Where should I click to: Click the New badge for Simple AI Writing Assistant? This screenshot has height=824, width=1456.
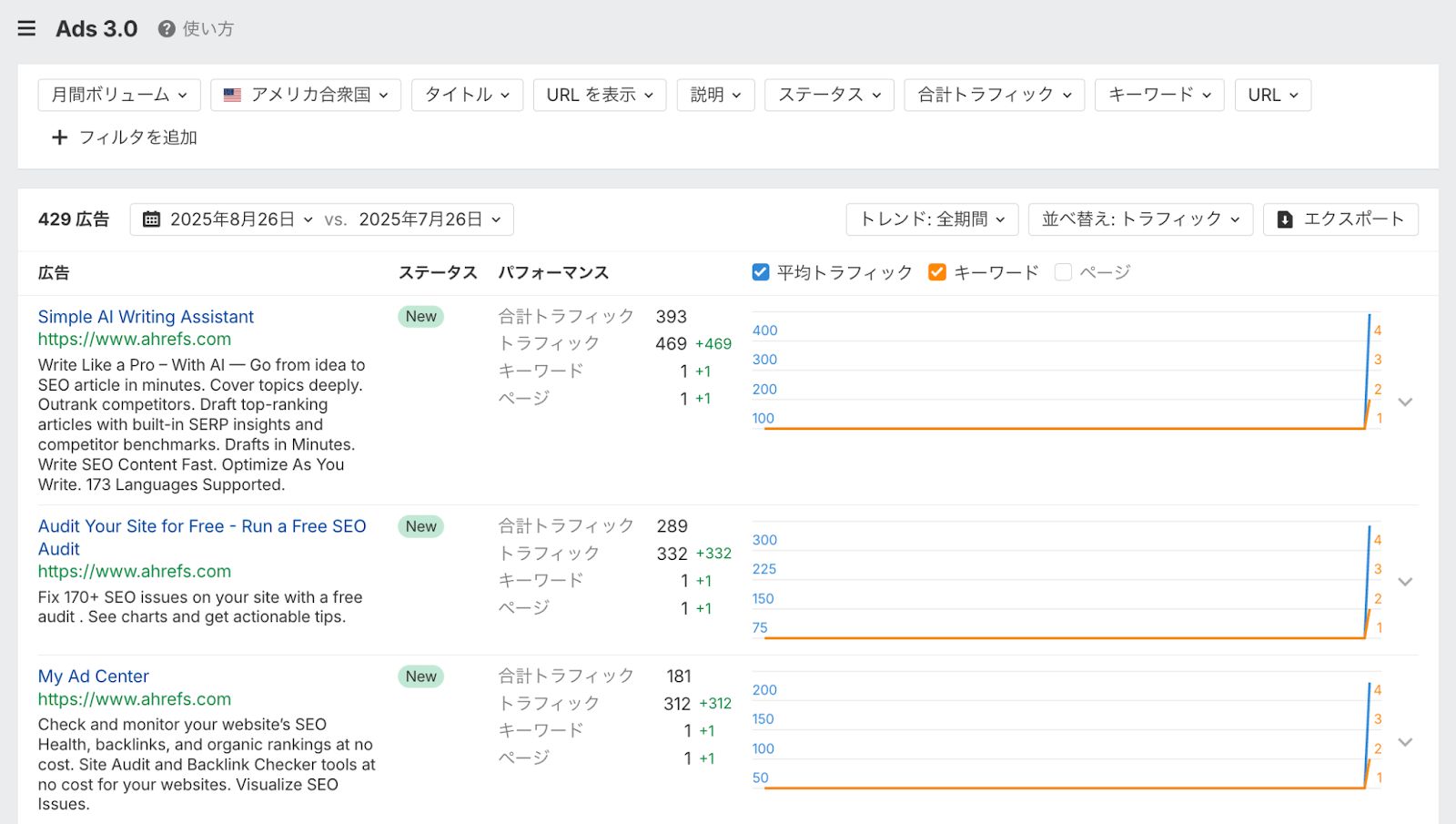(420, 317)
